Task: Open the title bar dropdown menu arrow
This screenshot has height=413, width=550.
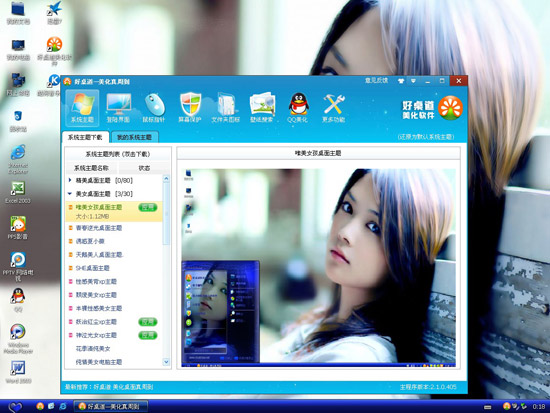Action: (414, 81)
